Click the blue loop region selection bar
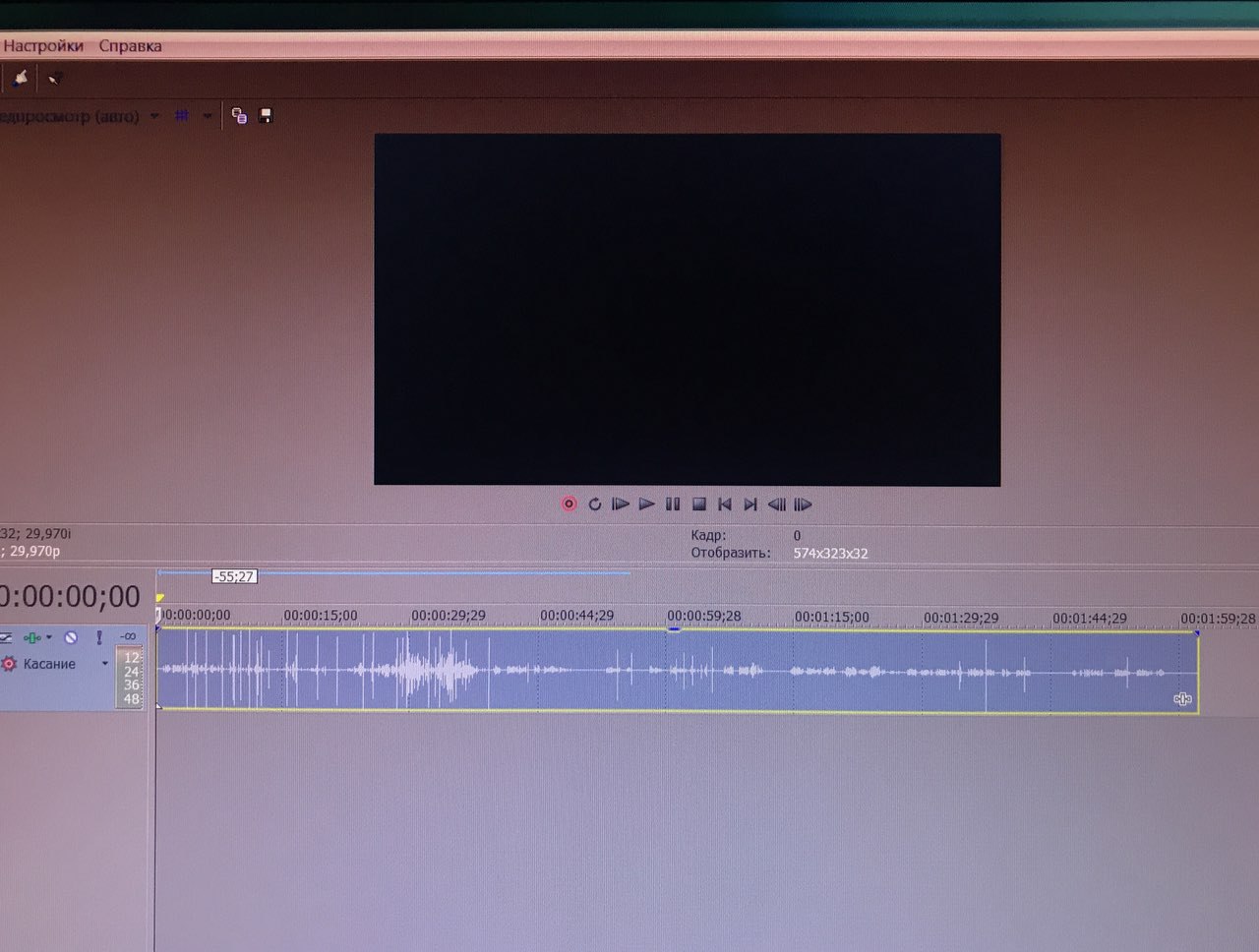 pos(393,572)
